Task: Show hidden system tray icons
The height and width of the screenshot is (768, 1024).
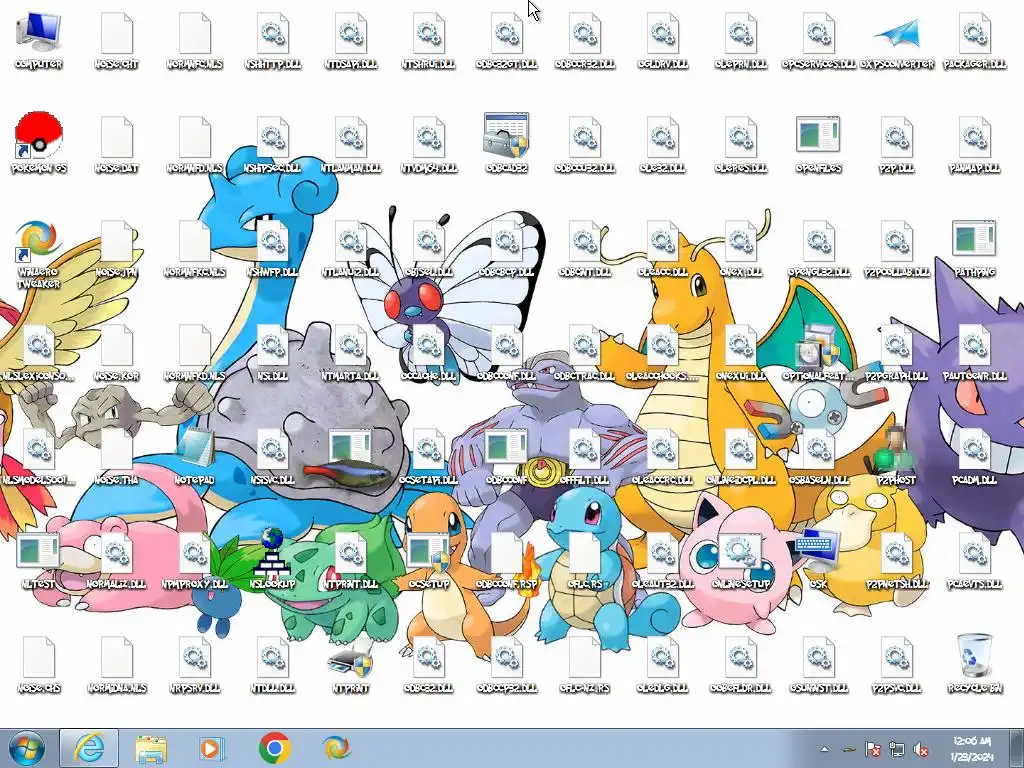Action: coord(825,749)
